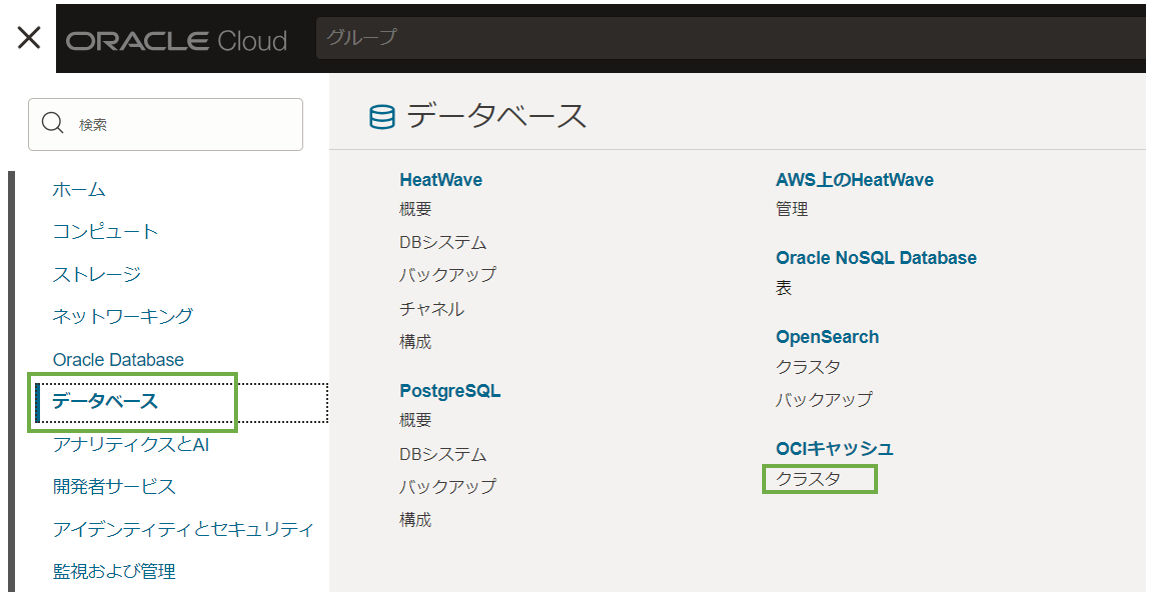
Task: Open 管理 under AWS上のHeatWave
Action: (x=791, y=209)
